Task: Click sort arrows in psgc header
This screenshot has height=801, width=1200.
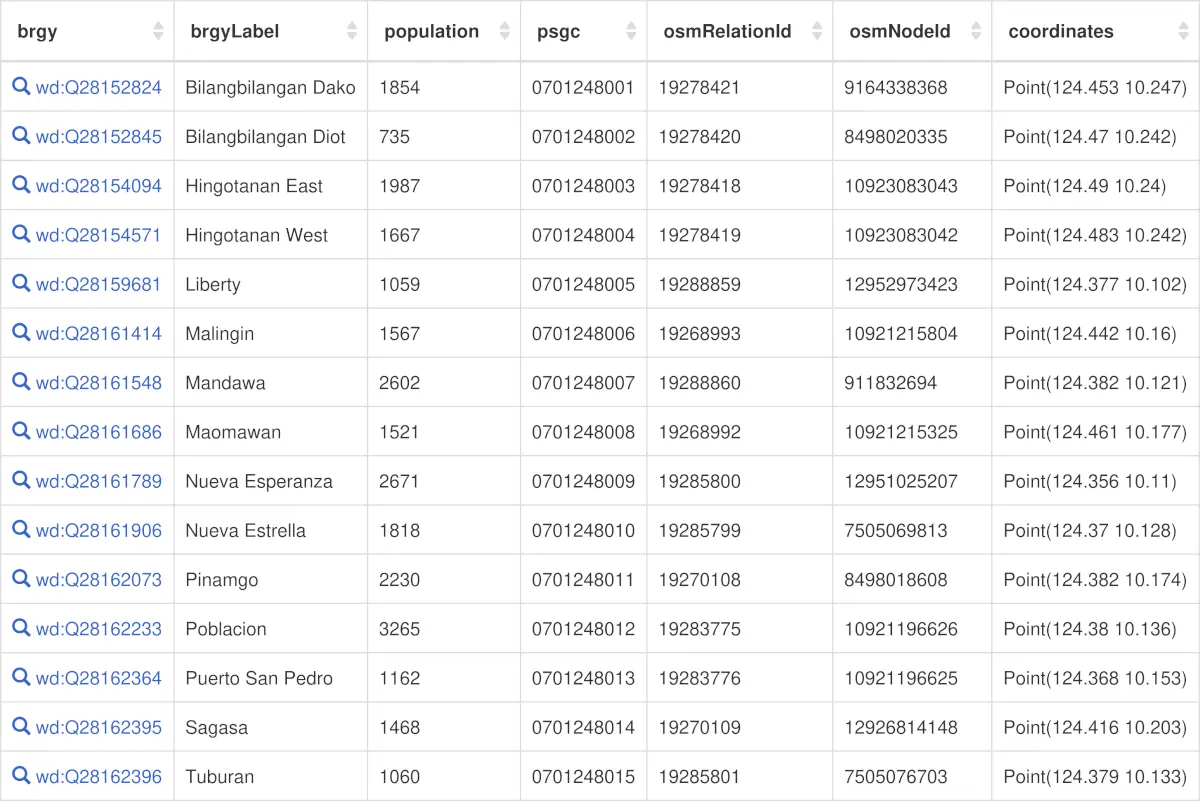Action: click(x=631, y=31)
